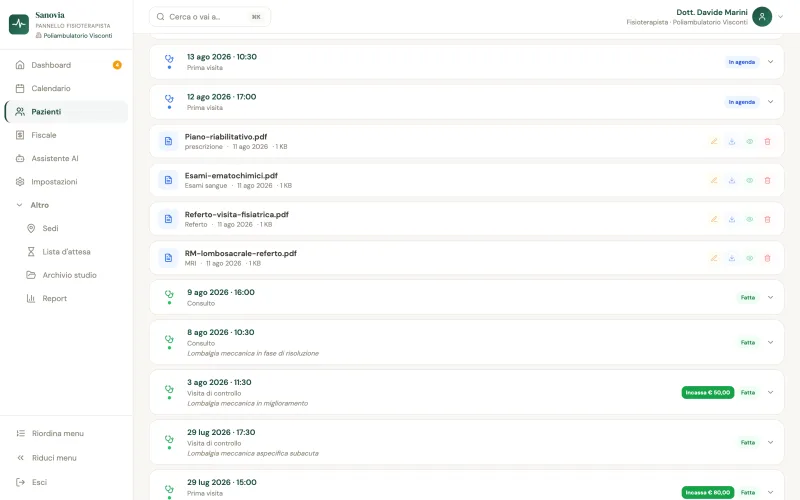Expand the 12 ago 2026 · 17:00 visit
Viewport: 800px width, 500px height.
[x=770, y=102]
